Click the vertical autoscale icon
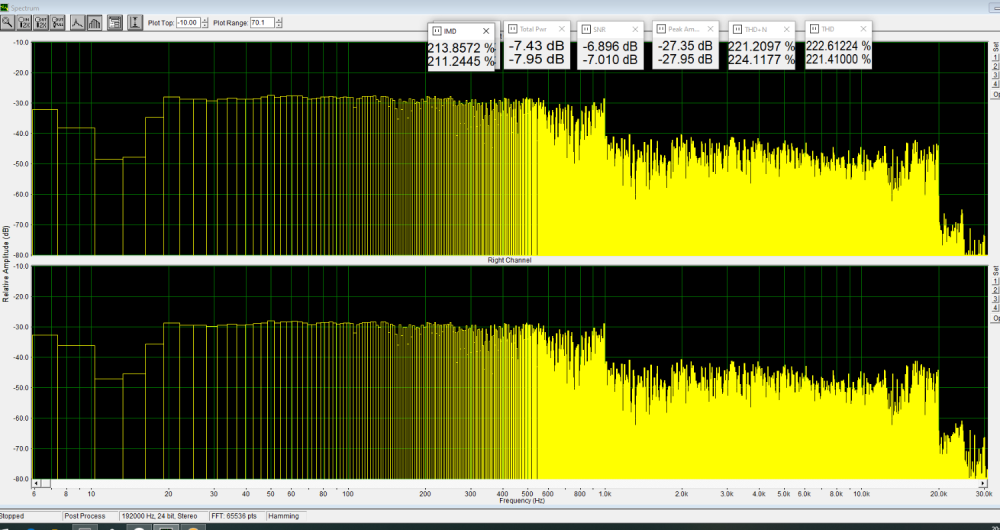This screenshot has height=530, width=1000. pos(135,21)
